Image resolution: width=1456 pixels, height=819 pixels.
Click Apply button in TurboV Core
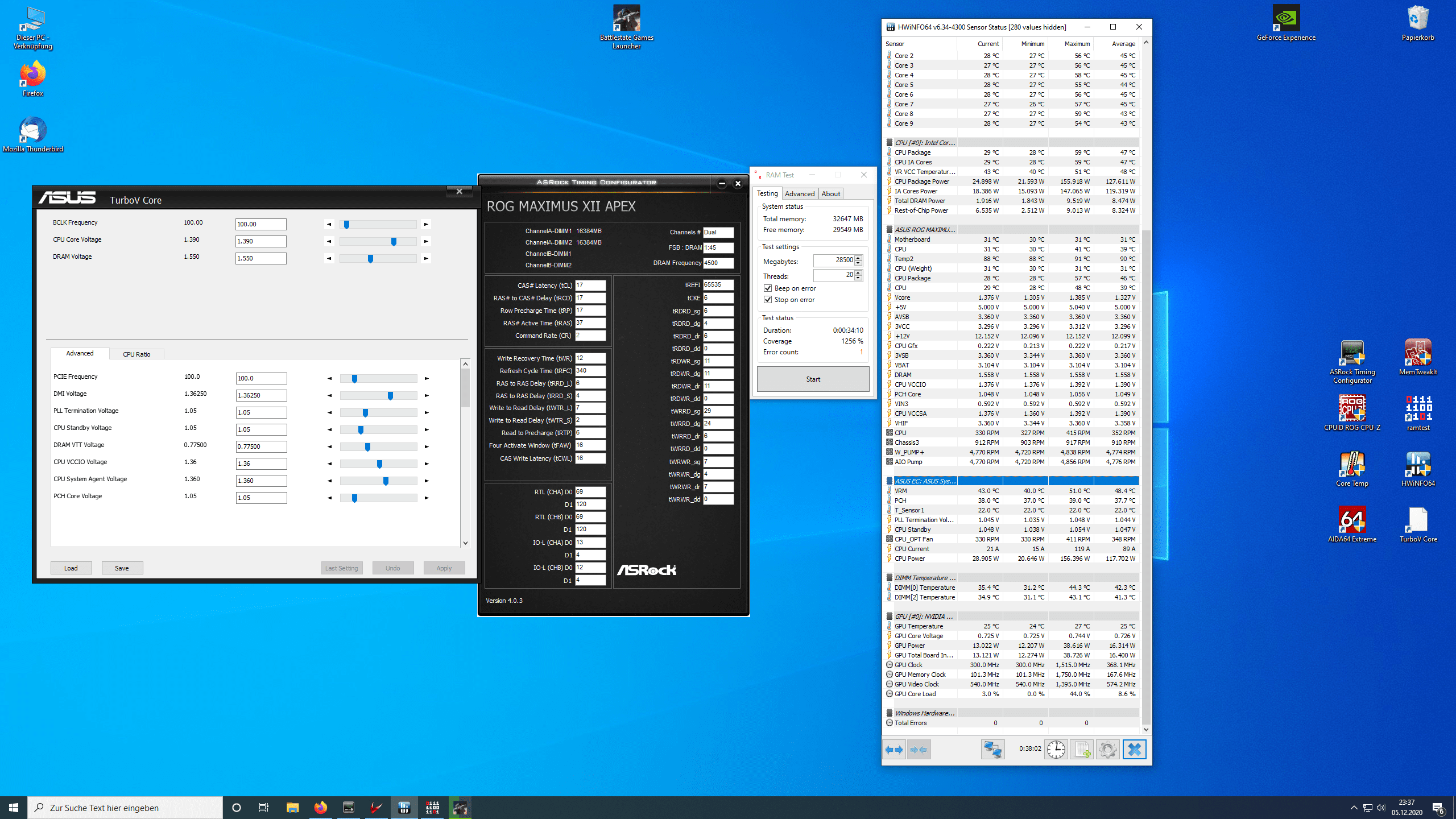pyautogui.click(x=444, y=568)
